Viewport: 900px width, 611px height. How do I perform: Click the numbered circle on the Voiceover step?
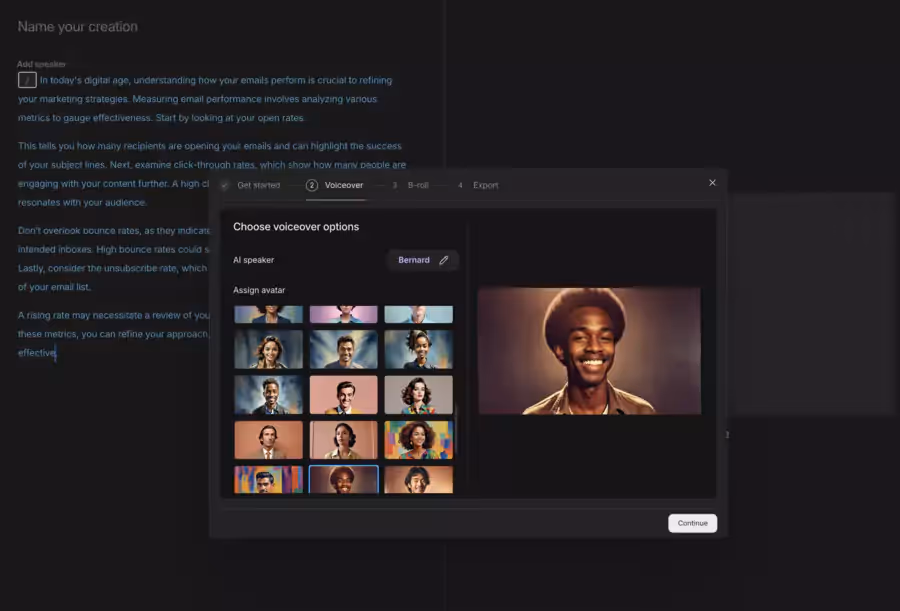click(313, 185)
